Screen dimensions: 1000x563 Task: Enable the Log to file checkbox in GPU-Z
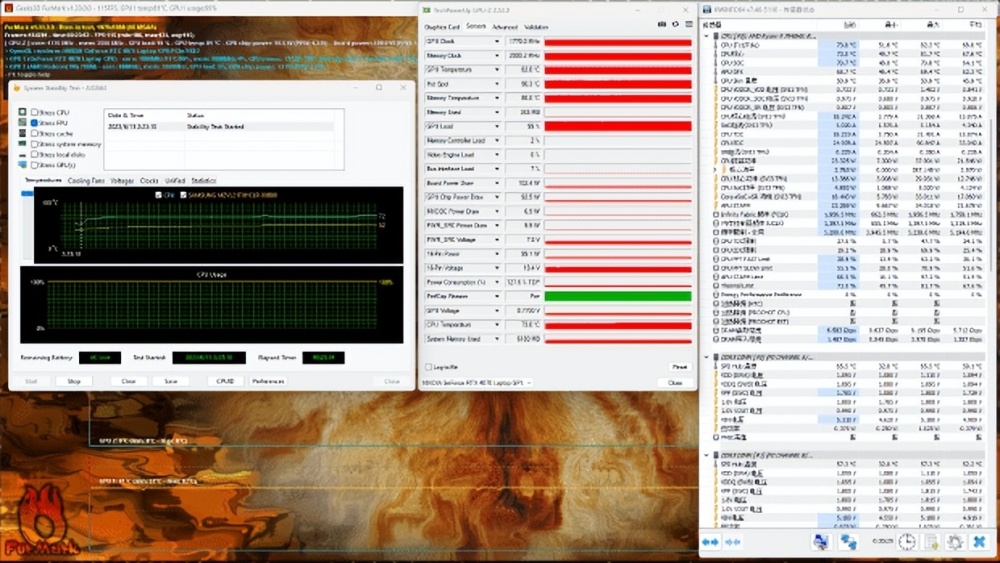[429, 367]
